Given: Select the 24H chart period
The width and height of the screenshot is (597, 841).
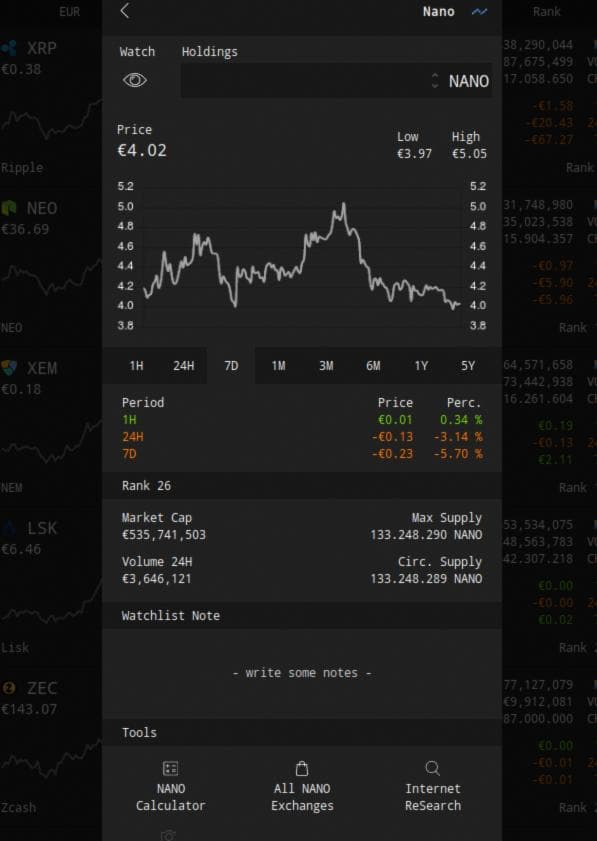Looking at the screenshot, I should (183, 366).
